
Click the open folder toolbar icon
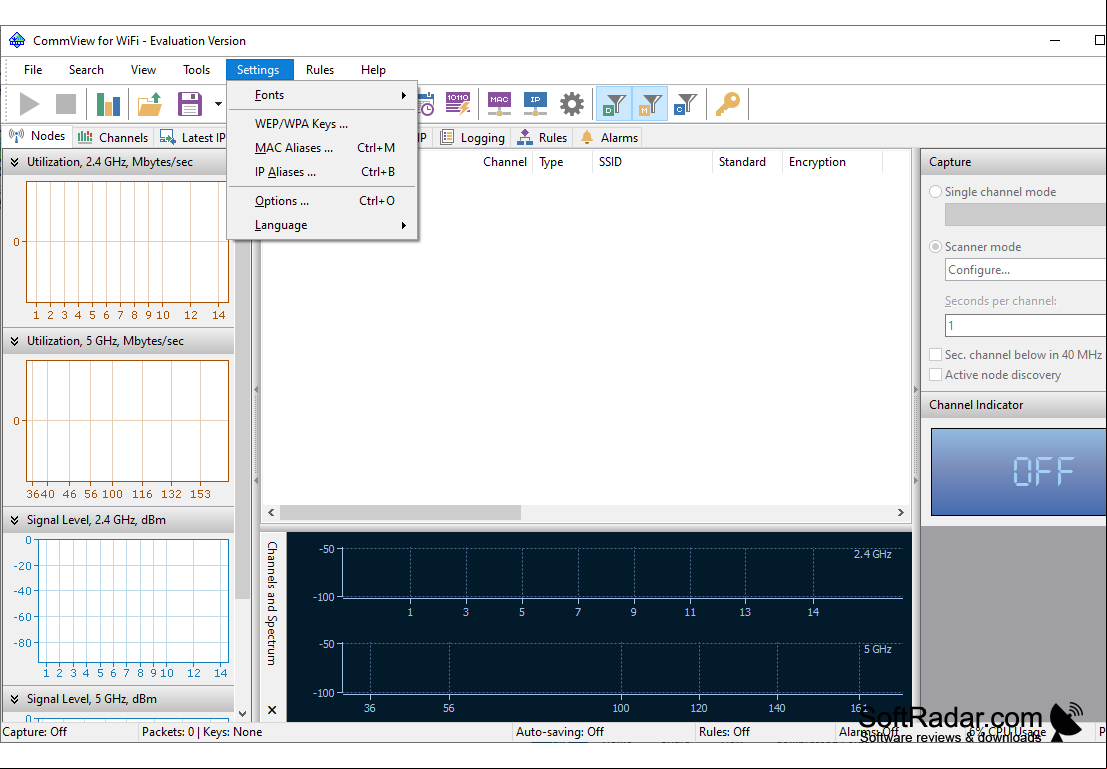[x=150, y=105]
